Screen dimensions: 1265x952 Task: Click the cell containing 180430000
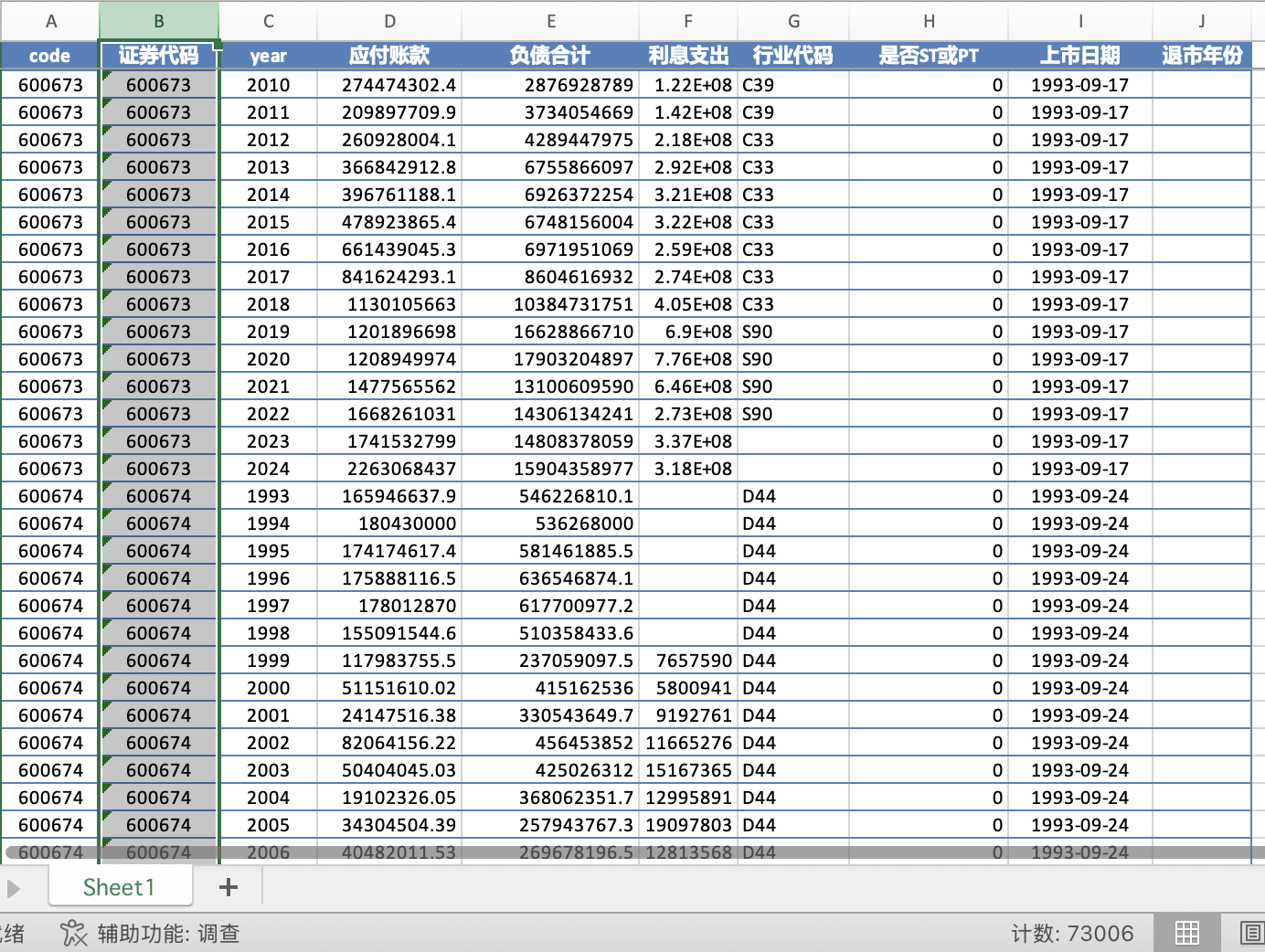point(389,524)
